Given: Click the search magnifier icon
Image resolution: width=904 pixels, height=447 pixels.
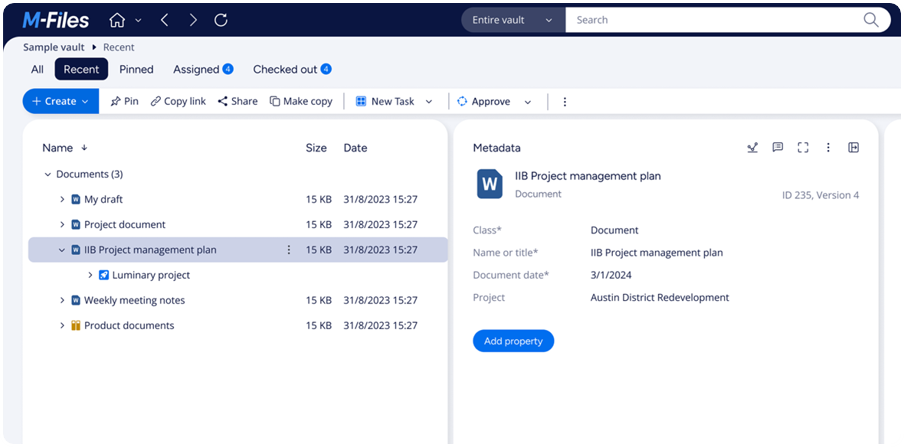Looking at the screenshot, I should [x=871, y=20].
